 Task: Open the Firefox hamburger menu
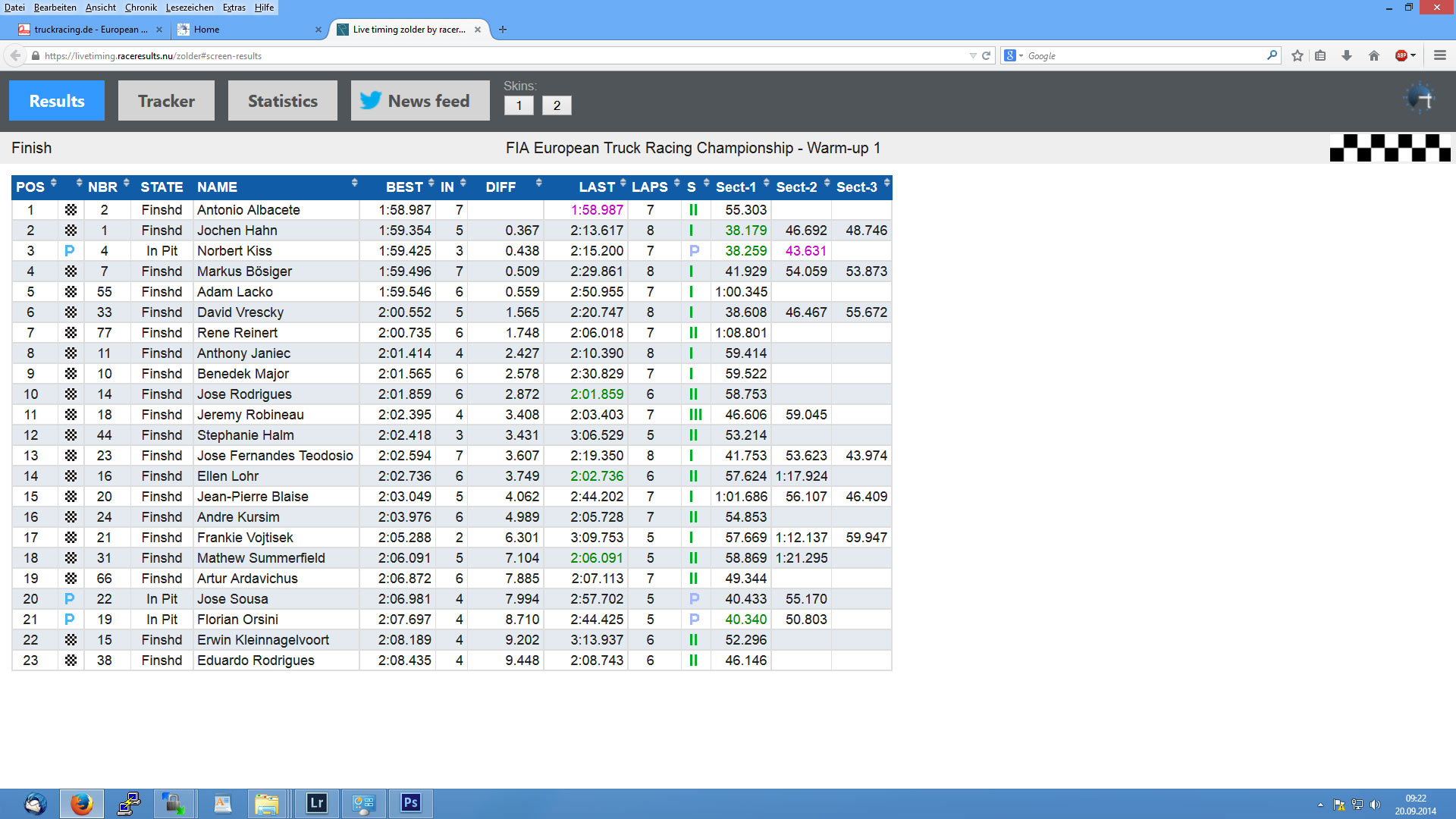[x=1440, y=55]
